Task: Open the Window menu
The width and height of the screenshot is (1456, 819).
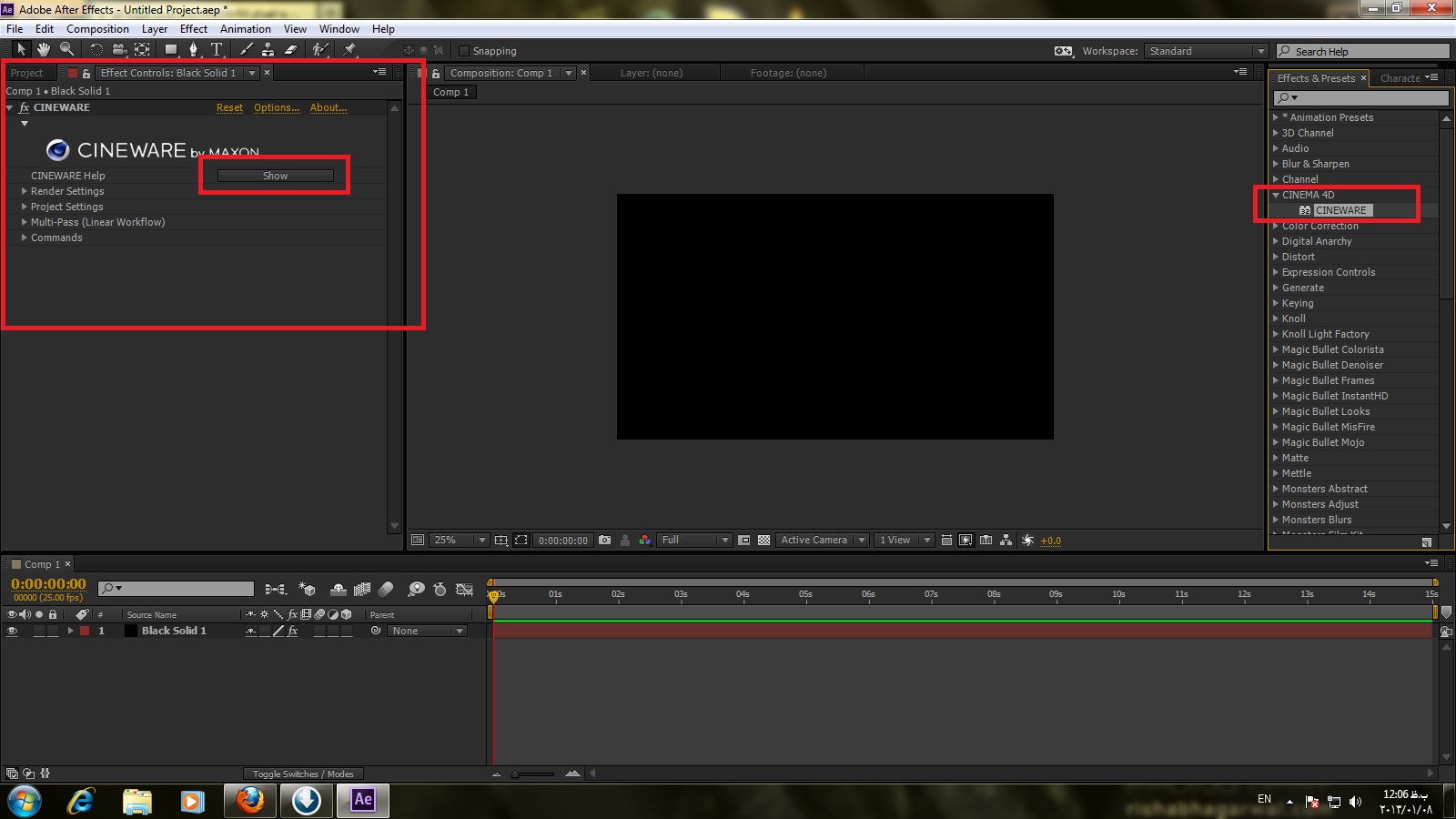Action: [x=339, y=29]
